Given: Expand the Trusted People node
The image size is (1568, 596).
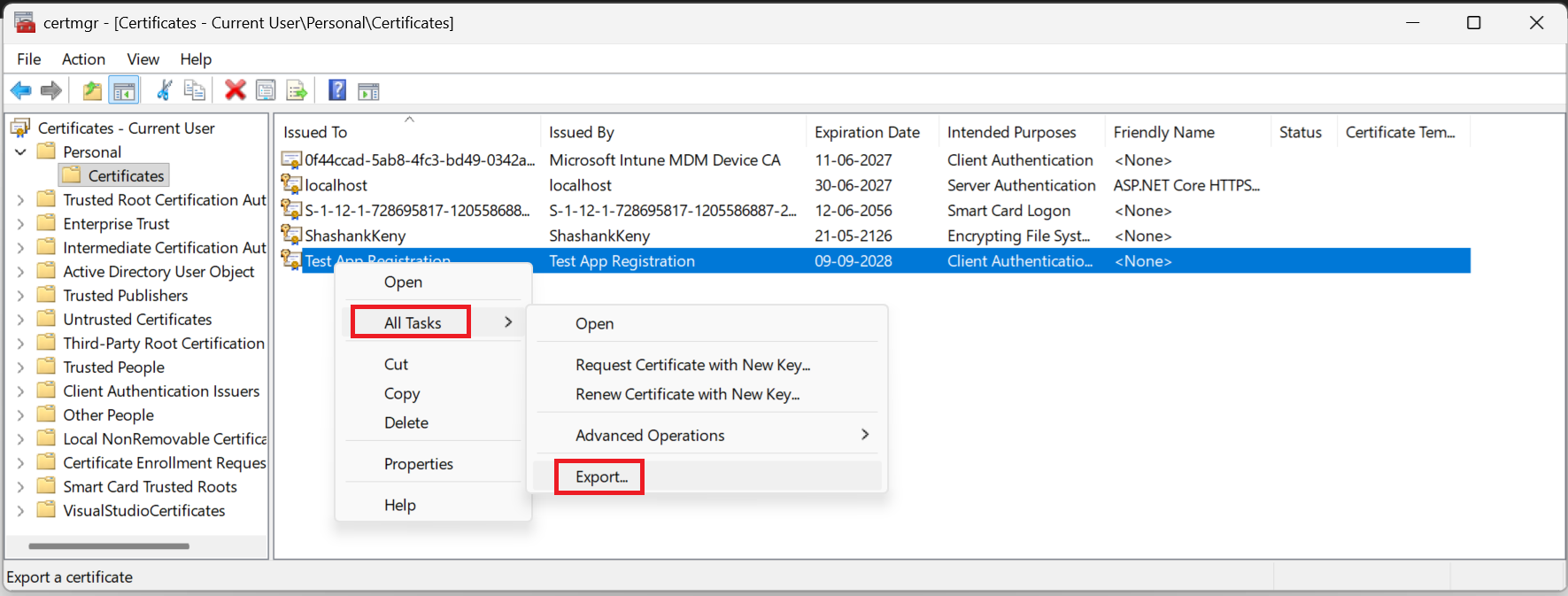Looking at the screenshot, I should click(20, 368).
